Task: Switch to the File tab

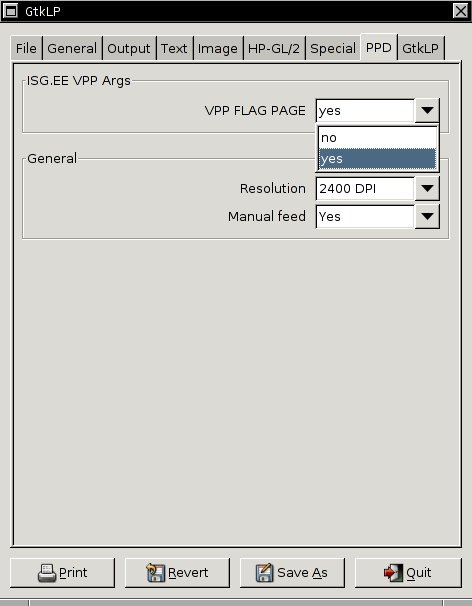Action: pos(26,48)
